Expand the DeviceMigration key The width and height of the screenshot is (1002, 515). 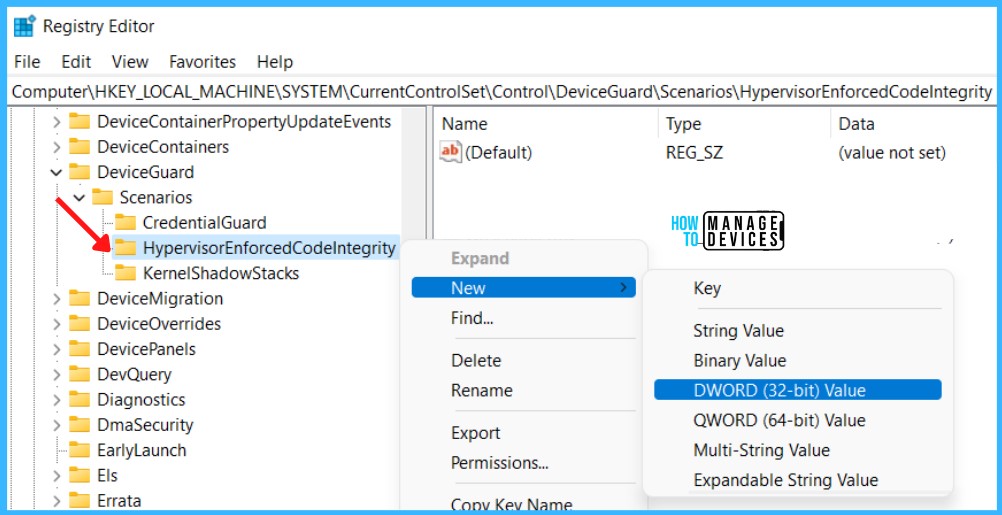click(57, 298)
